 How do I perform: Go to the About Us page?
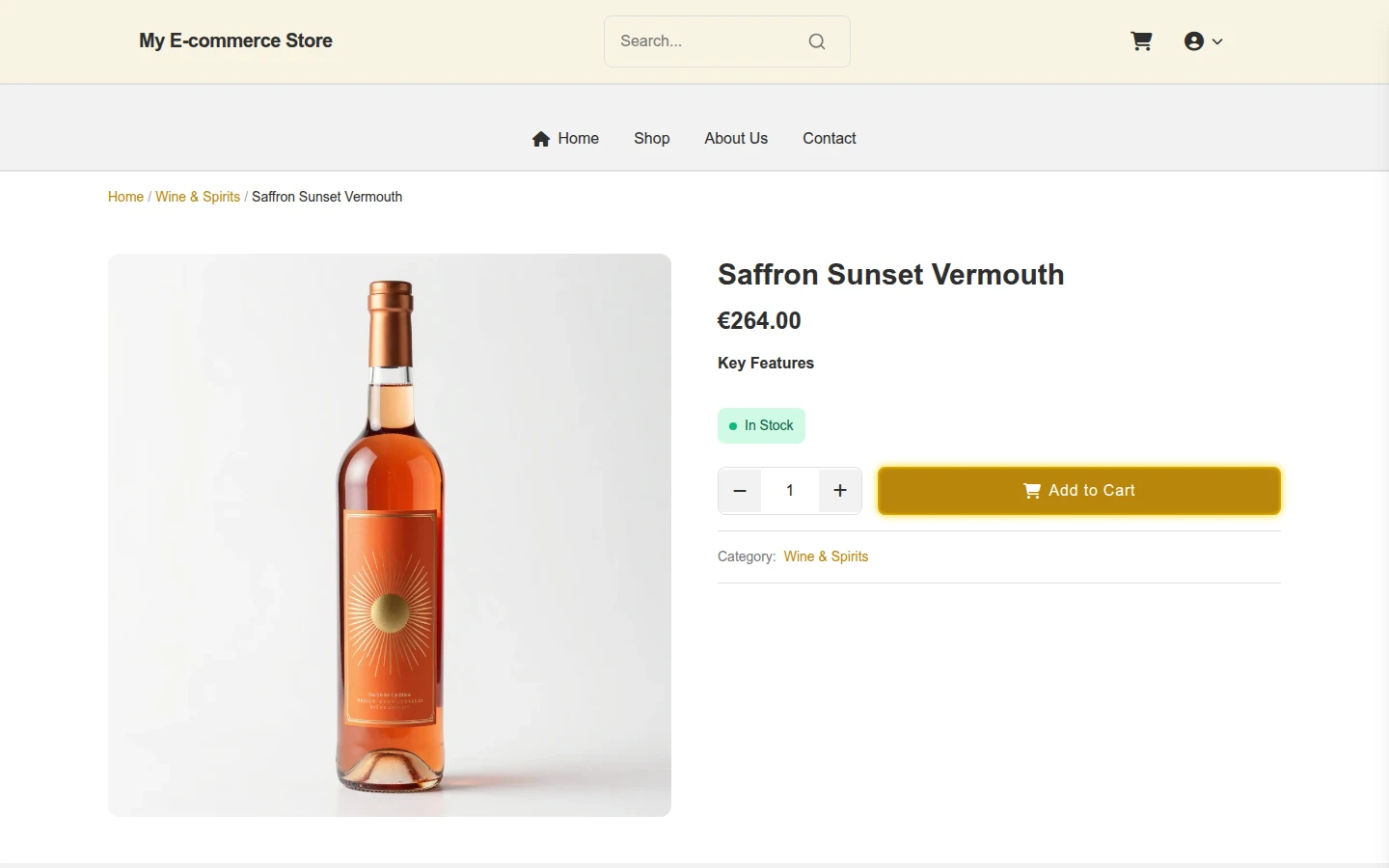(736, 139)
